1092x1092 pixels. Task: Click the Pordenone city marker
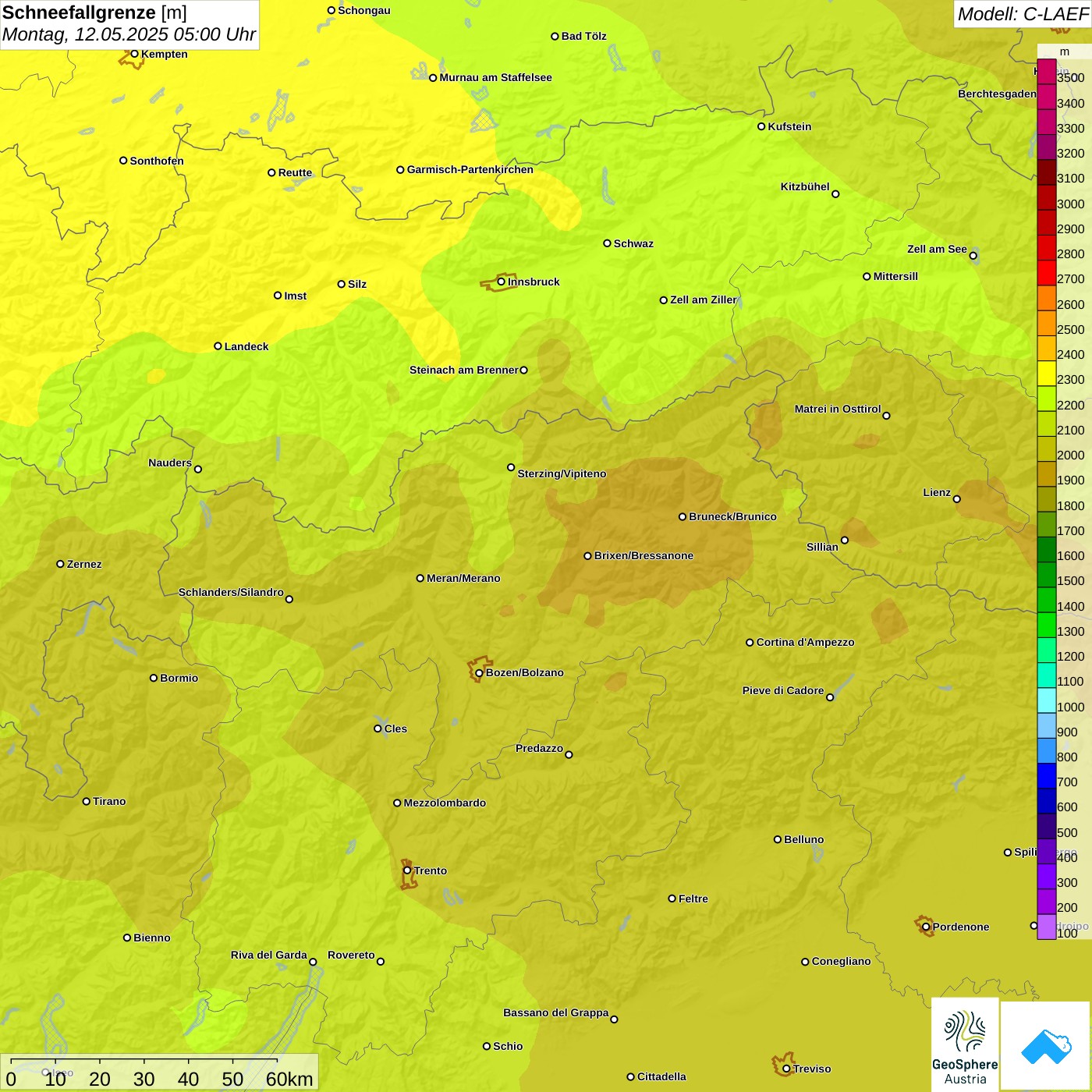[x=926, y=927]
